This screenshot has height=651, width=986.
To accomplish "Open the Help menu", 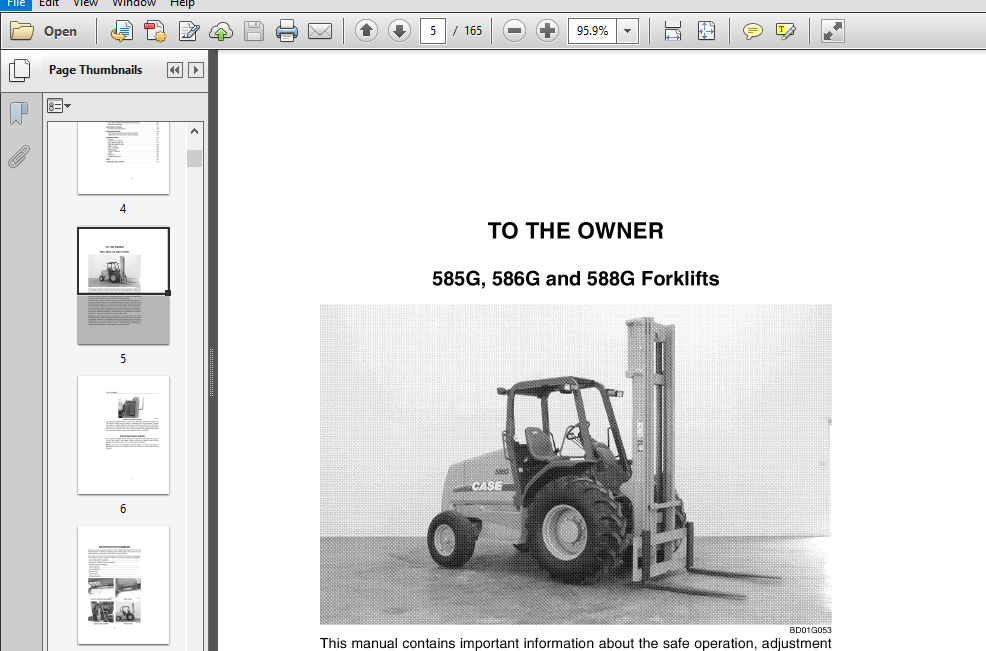I will pos(182,3).
